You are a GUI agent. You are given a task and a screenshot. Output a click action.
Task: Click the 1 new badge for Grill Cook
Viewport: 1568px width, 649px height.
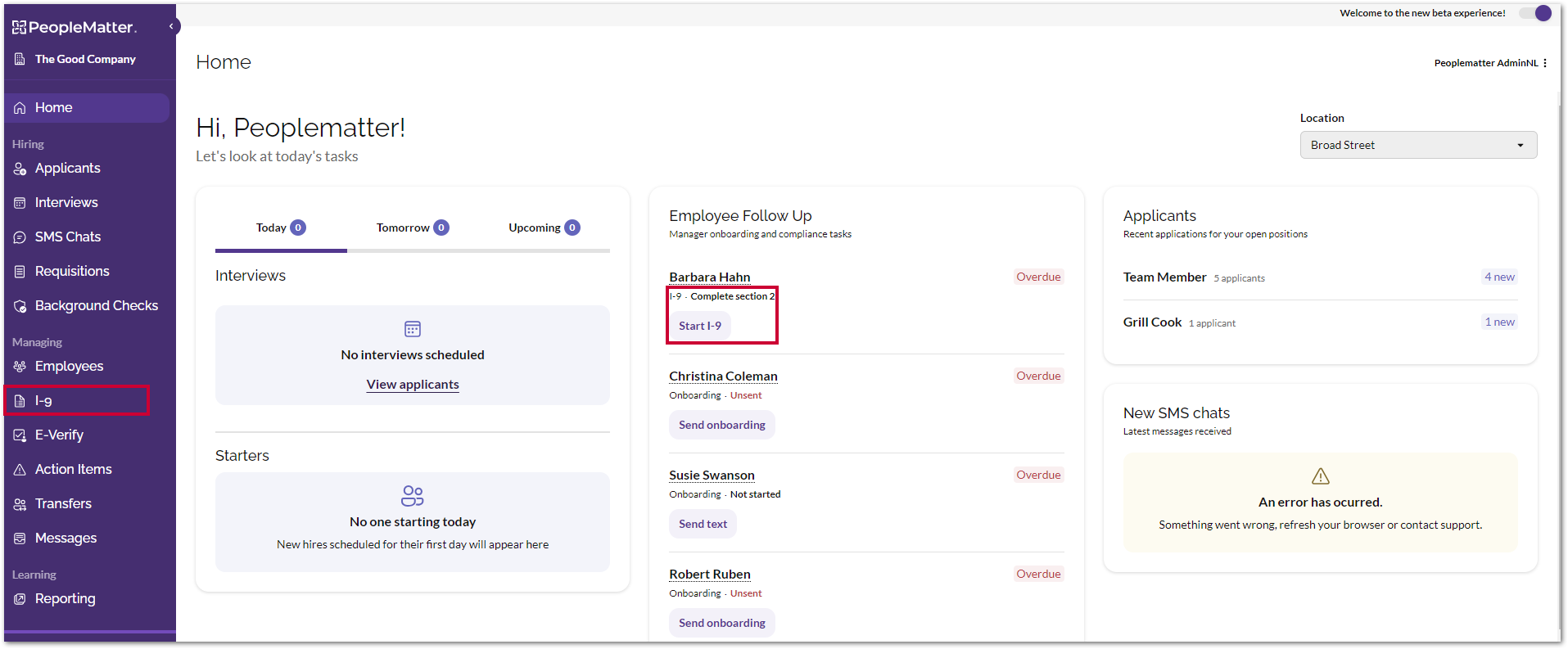point(1499,322)
